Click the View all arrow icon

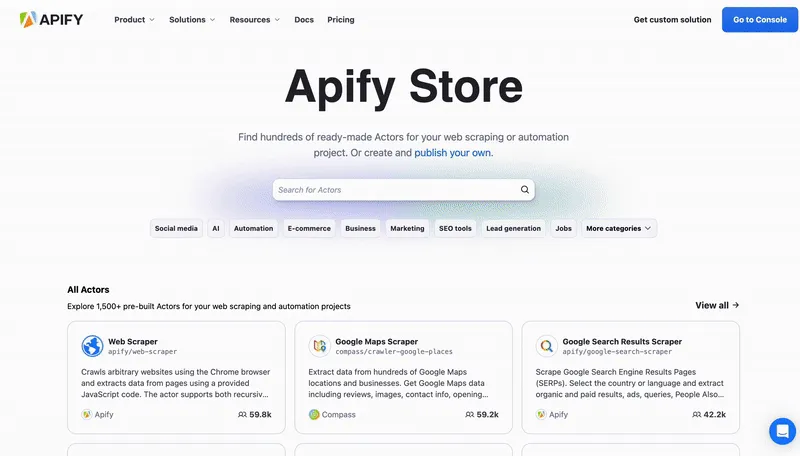[x=736, y=305]
